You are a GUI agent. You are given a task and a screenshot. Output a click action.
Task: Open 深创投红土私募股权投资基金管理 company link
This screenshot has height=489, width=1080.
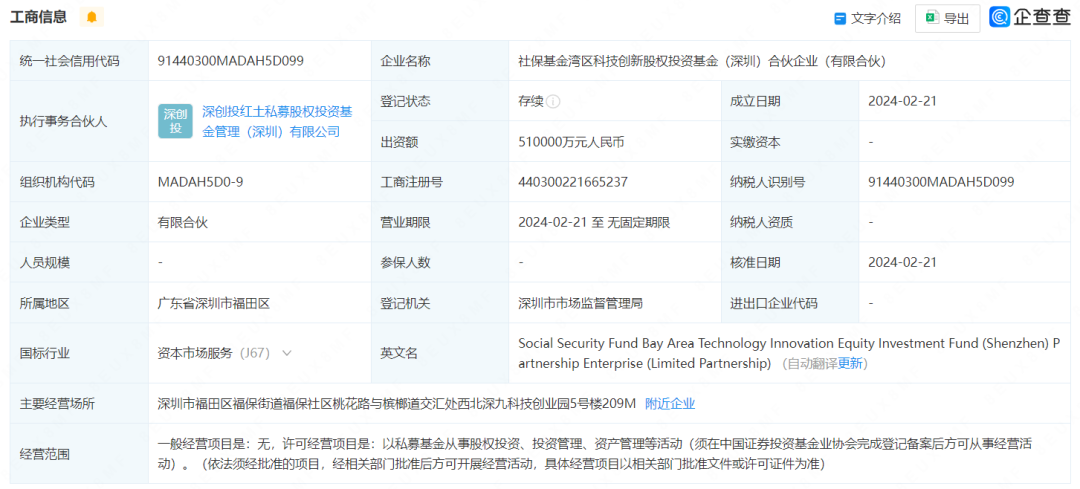click(x=277, y=121)
